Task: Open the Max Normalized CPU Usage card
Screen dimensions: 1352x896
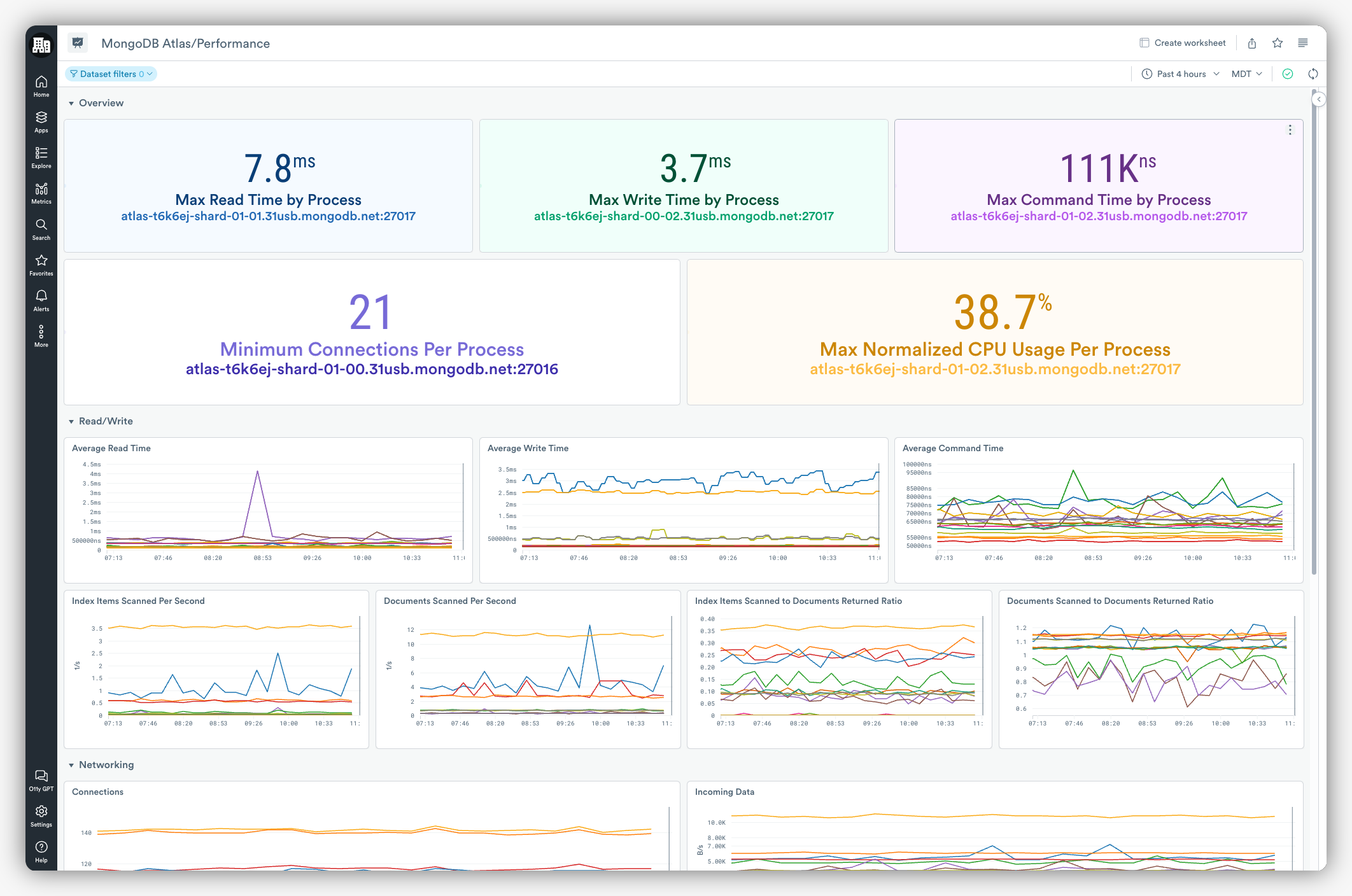Action: pos(995,332)
